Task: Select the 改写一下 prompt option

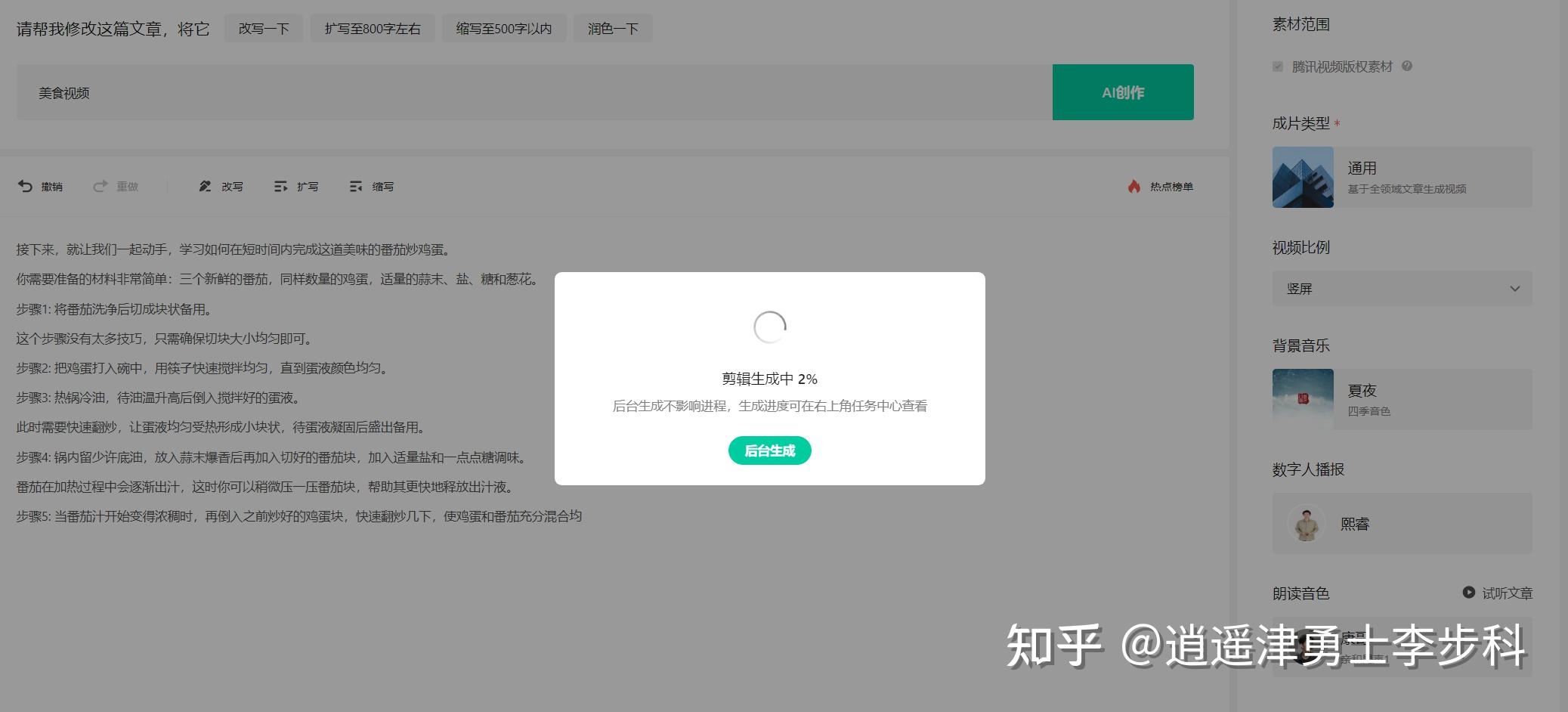Action: point(264,29)
